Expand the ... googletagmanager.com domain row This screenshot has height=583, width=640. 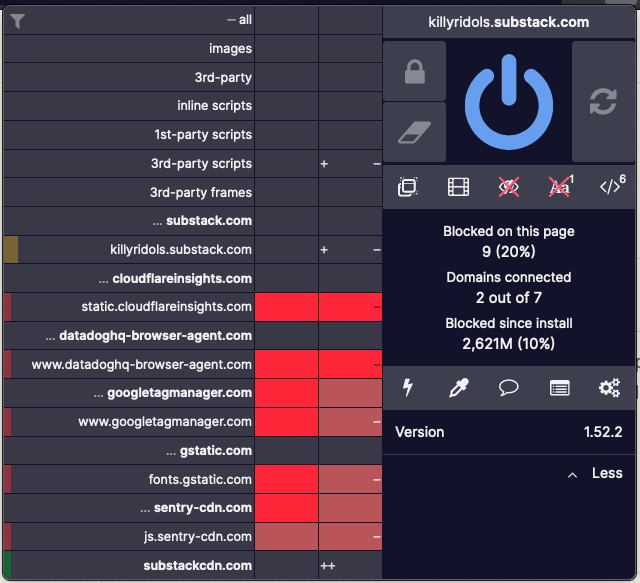click(129, 393)
